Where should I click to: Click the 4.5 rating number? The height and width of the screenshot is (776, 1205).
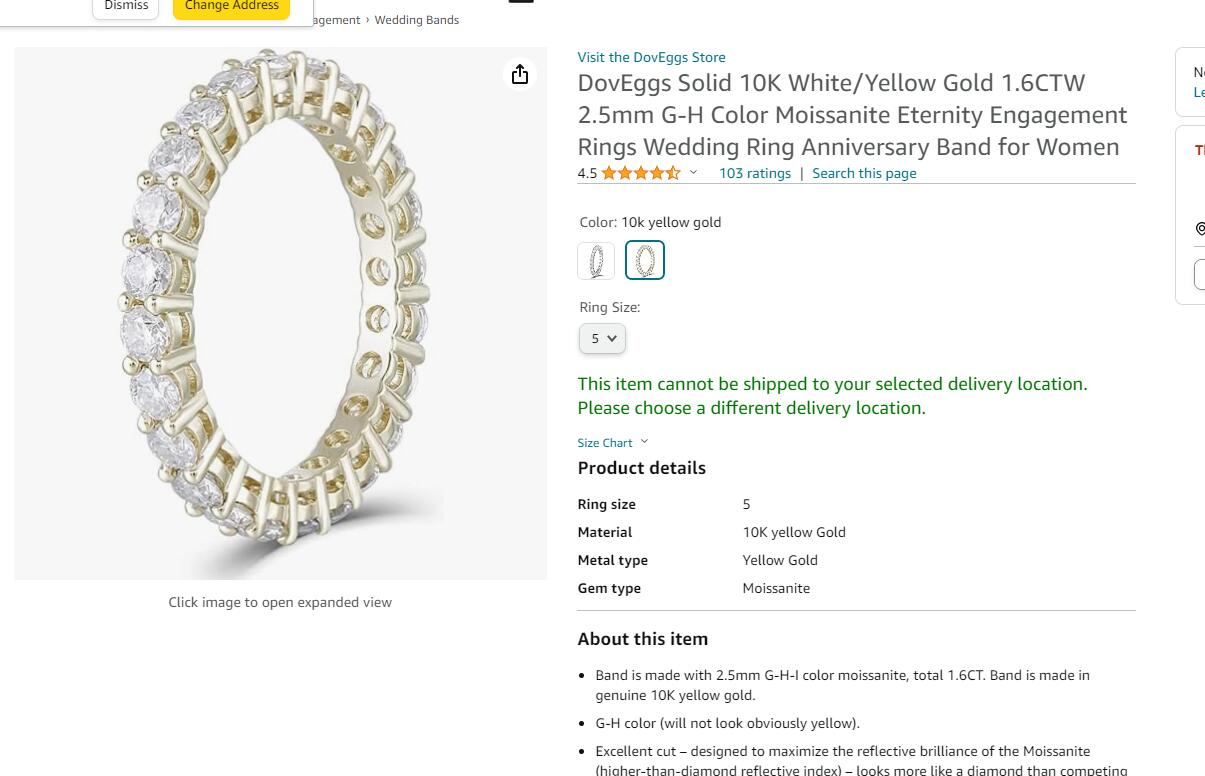tap(587, 173)
